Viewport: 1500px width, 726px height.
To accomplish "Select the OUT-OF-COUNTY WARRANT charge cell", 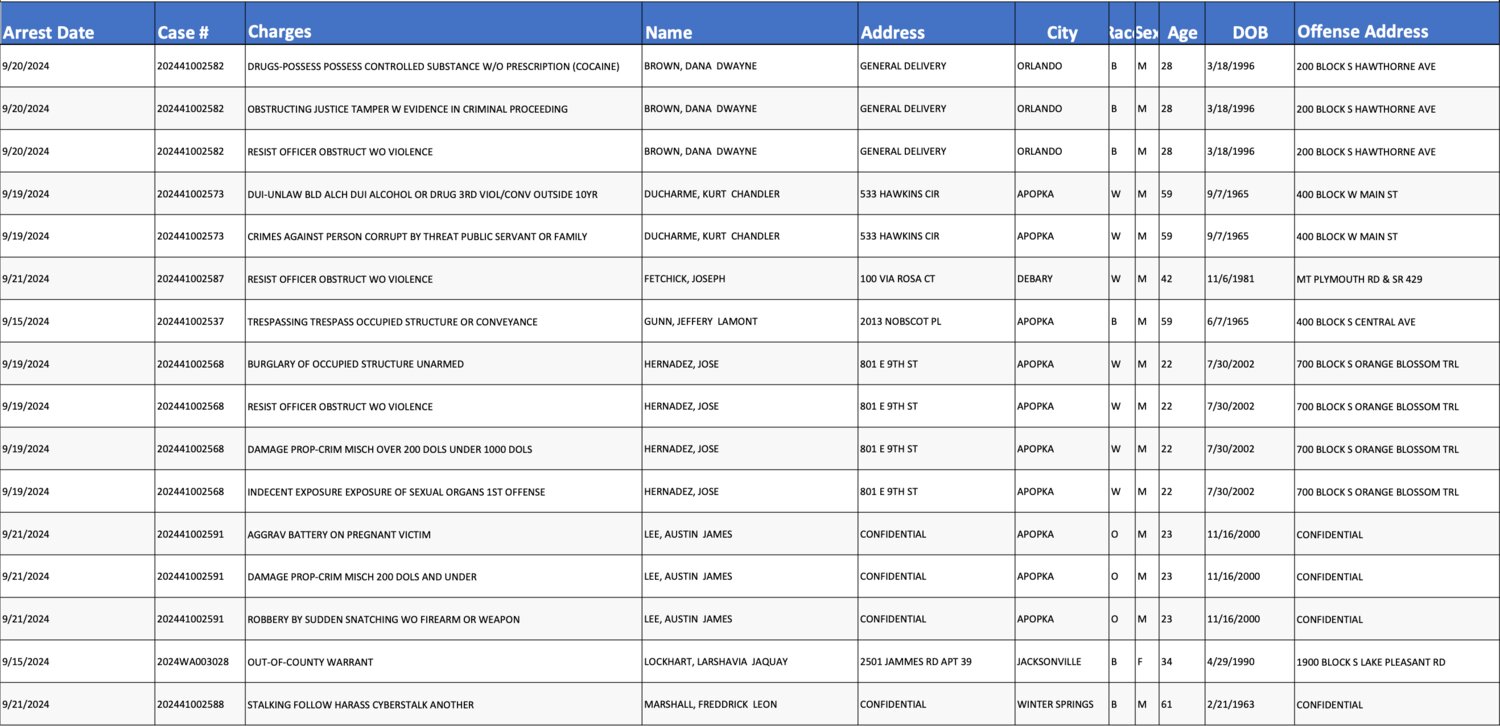I will coord(444,662).
